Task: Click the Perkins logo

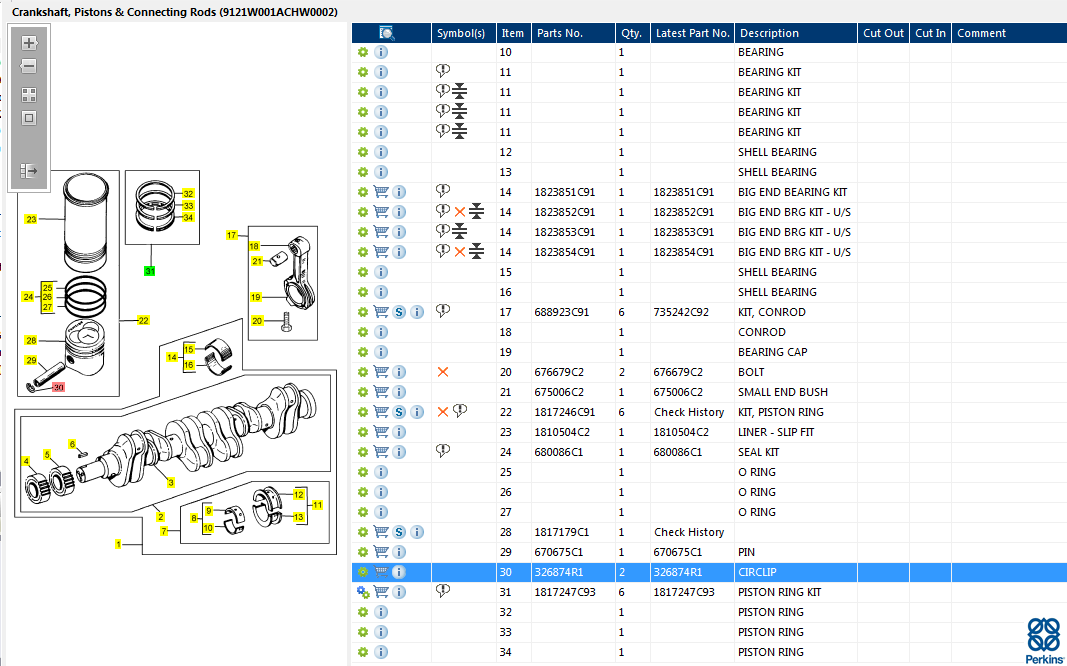Action: pyautogui.click(x=1043, y=640)
